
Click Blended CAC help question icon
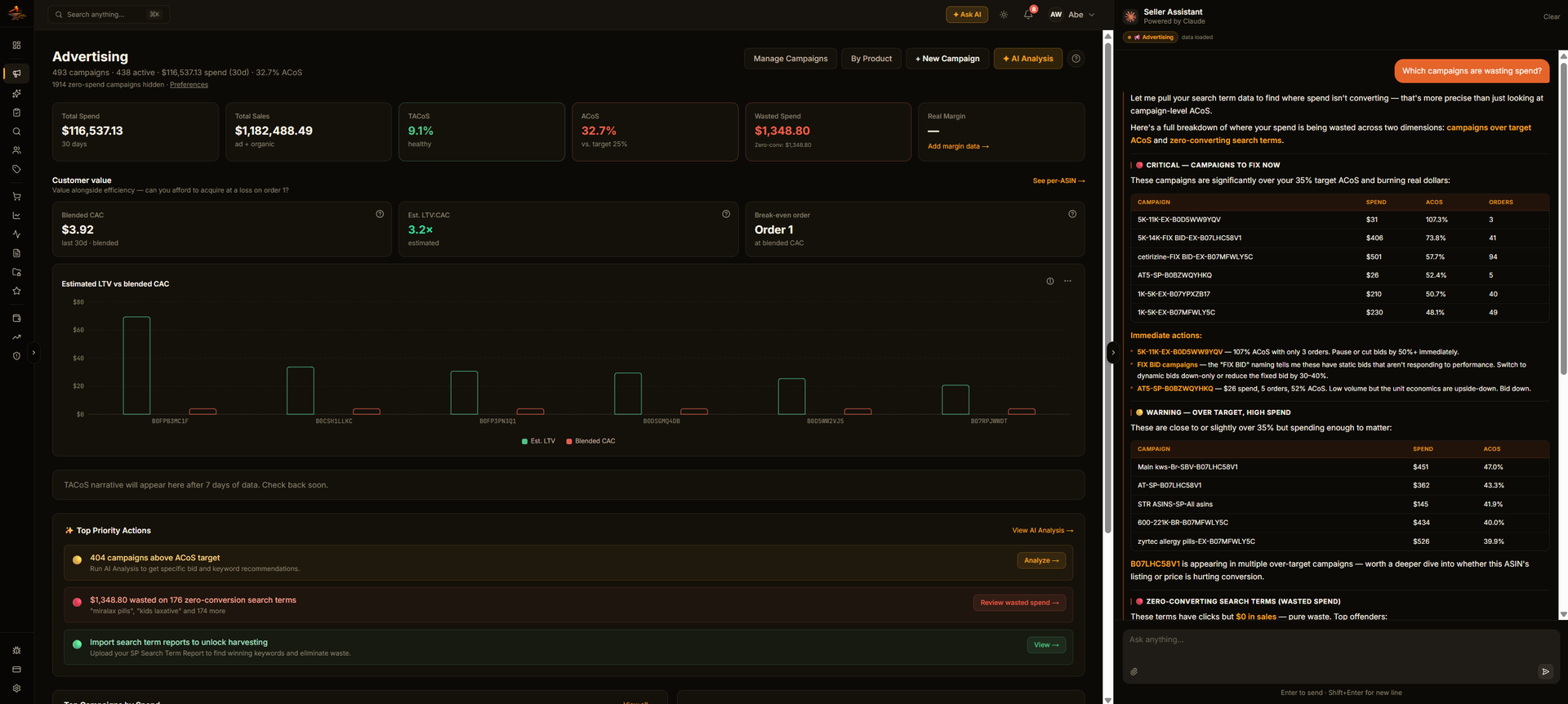pyautogui.click(x=380, y=214)
